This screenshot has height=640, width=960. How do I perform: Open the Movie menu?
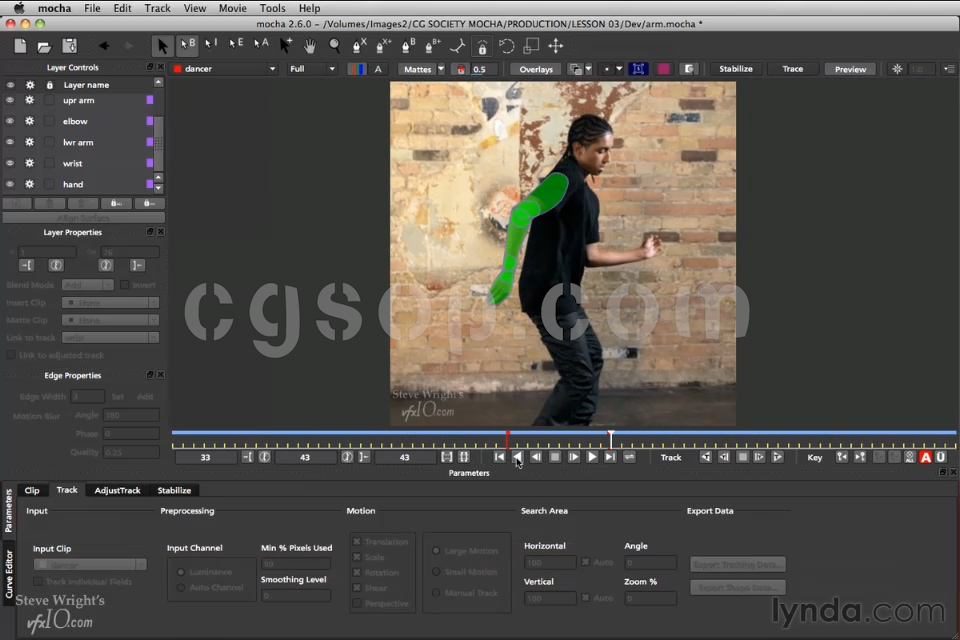[x=233, y=8]
